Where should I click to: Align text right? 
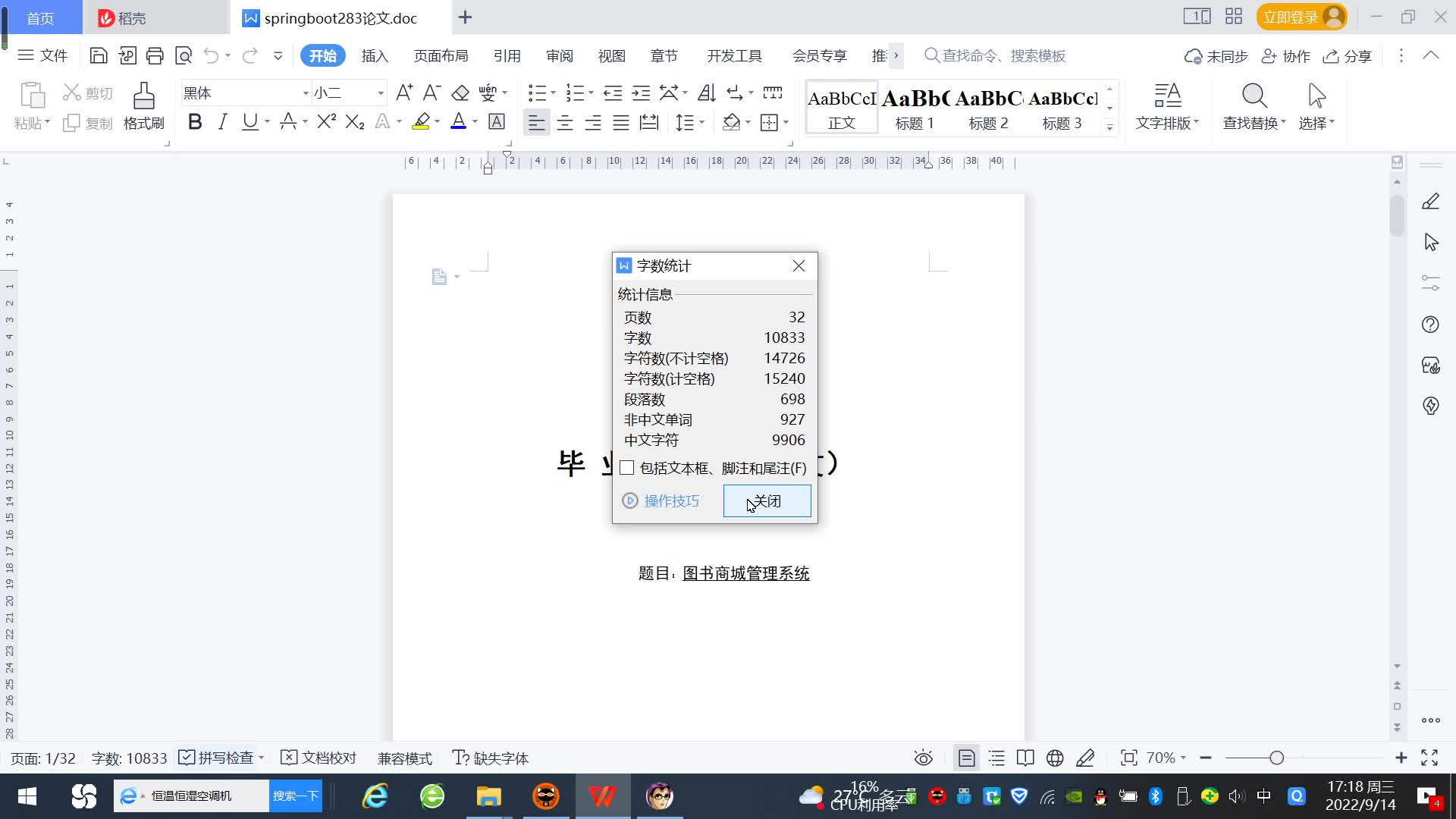(593, 122)
